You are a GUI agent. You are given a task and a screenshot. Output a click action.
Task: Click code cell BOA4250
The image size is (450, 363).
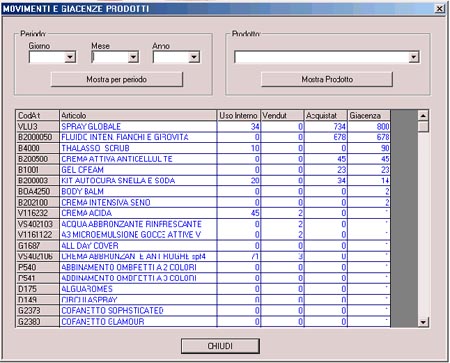tap(38, 192)
